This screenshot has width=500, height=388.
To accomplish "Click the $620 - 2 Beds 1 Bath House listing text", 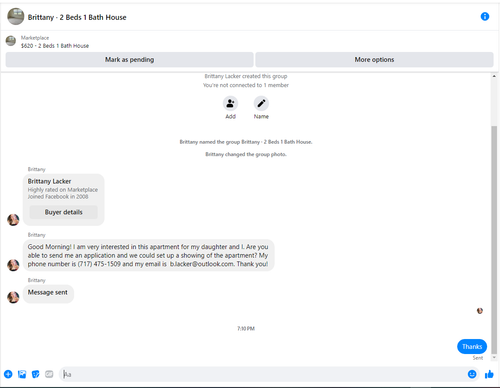I will [55, 46].
